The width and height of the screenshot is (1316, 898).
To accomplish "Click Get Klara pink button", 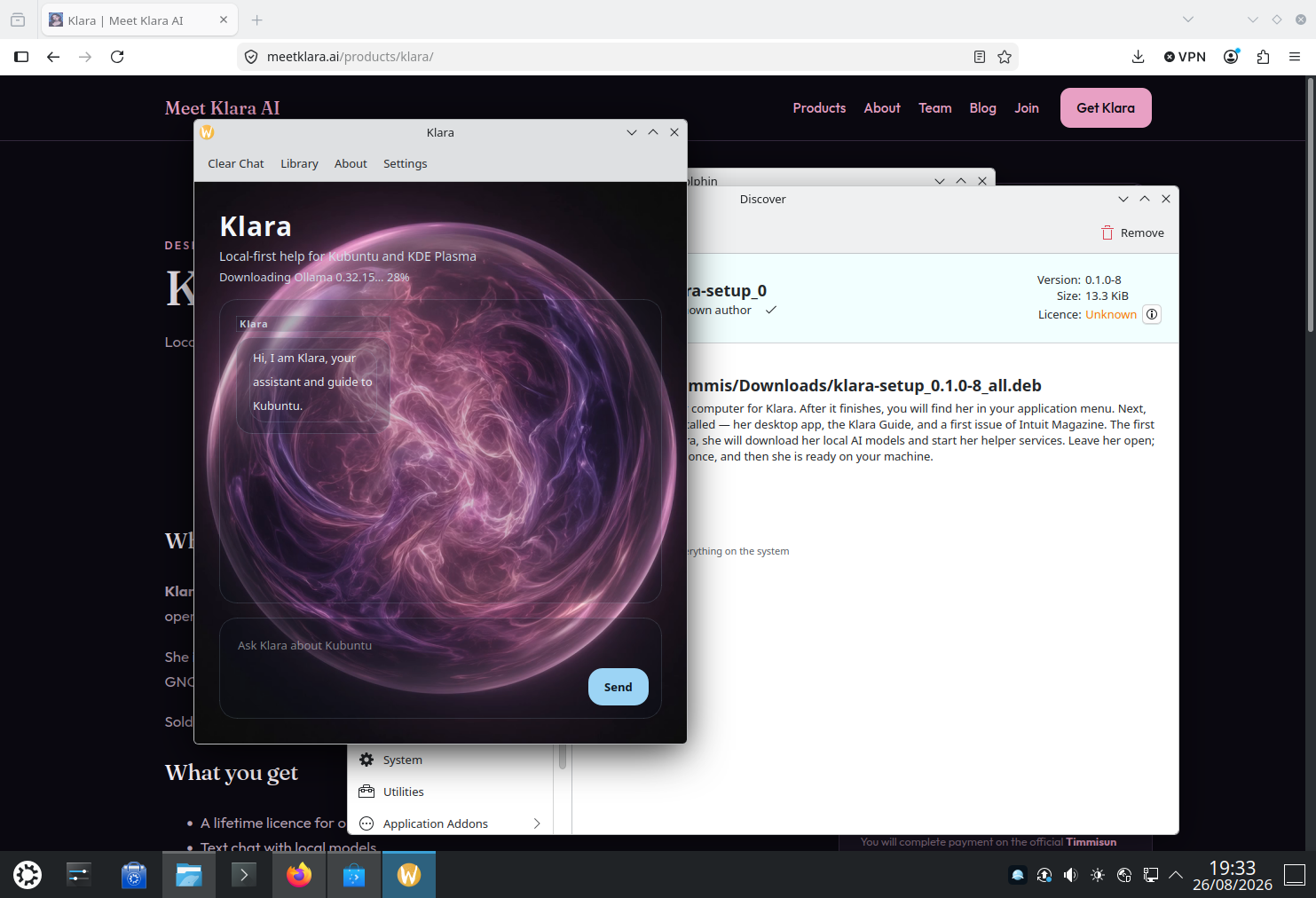I will 1106,107.
